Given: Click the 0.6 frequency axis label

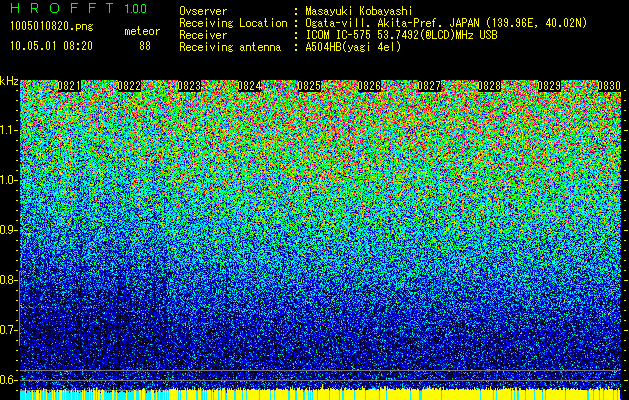Looking at the screenshot, I should 8,380.
